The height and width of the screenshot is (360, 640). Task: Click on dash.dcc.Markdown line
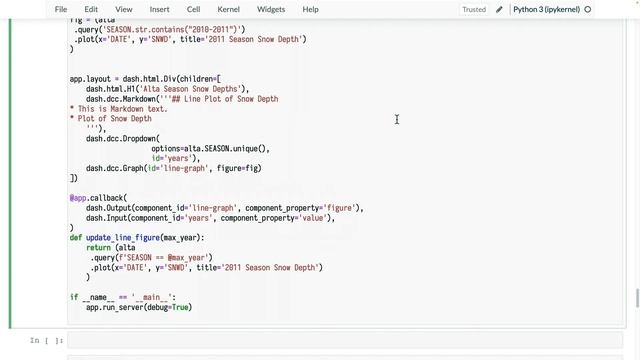pos(182,99)
